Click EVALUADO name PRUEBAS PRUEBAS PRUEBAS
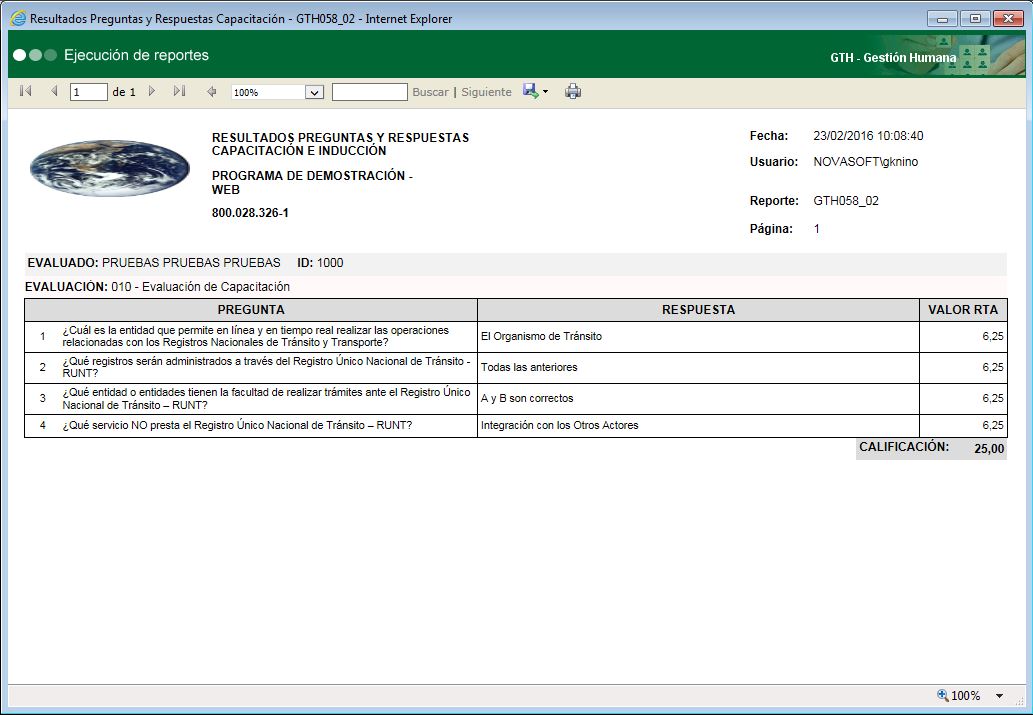This screenshot has width=1033, height=715. point(191,263)
